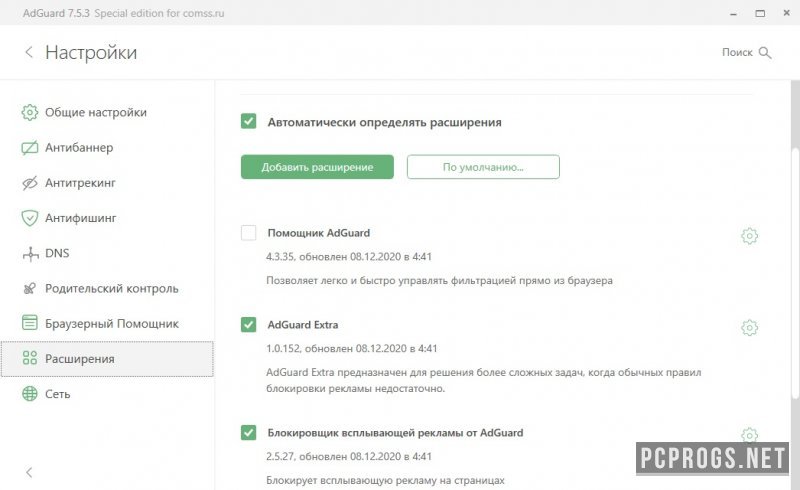Uncheck Блокировщик всплывающей рекламы checkbox
Screen dimensions: 800x490
248,432
